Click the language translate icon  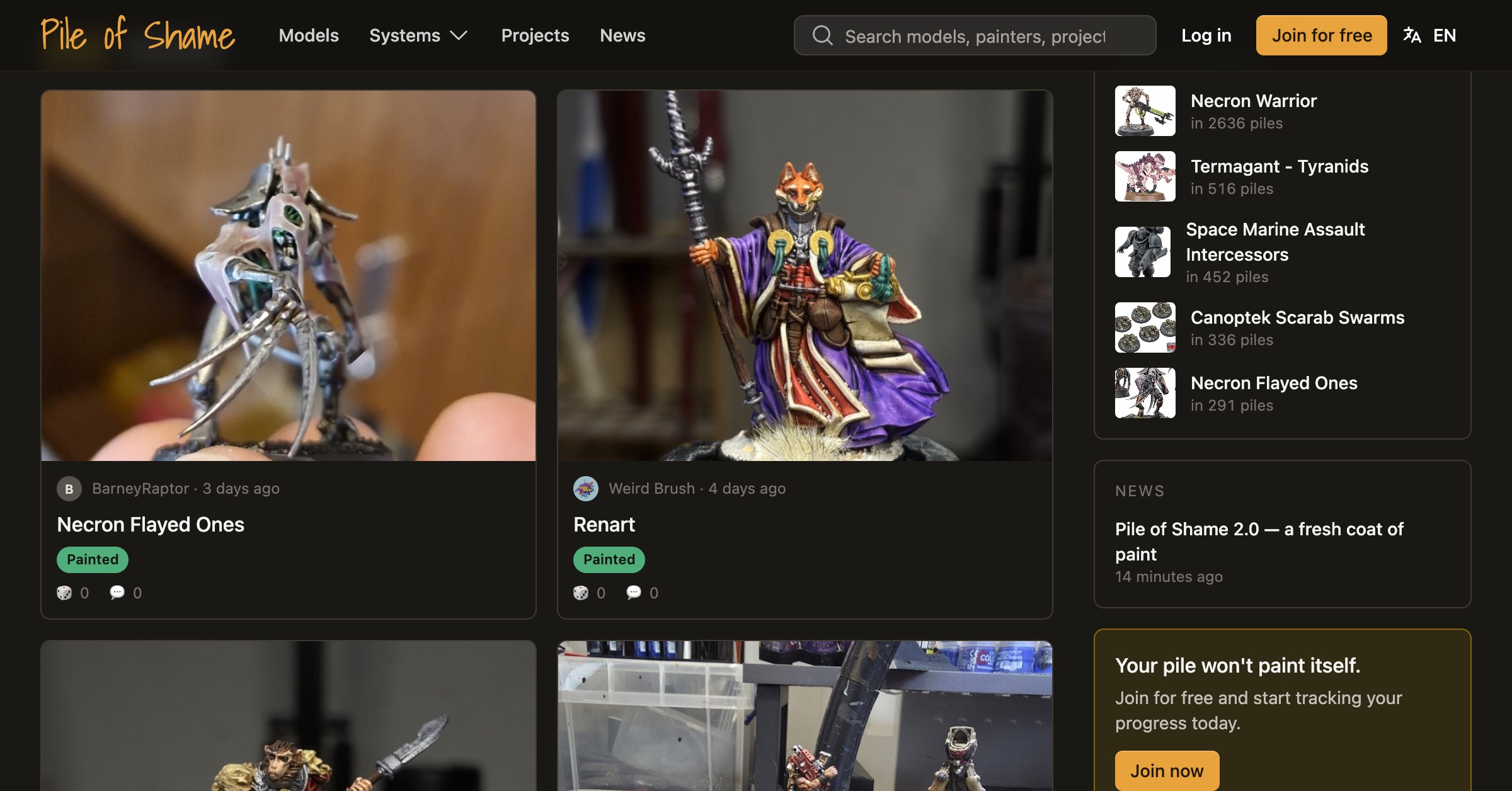tap(1412, 35)
